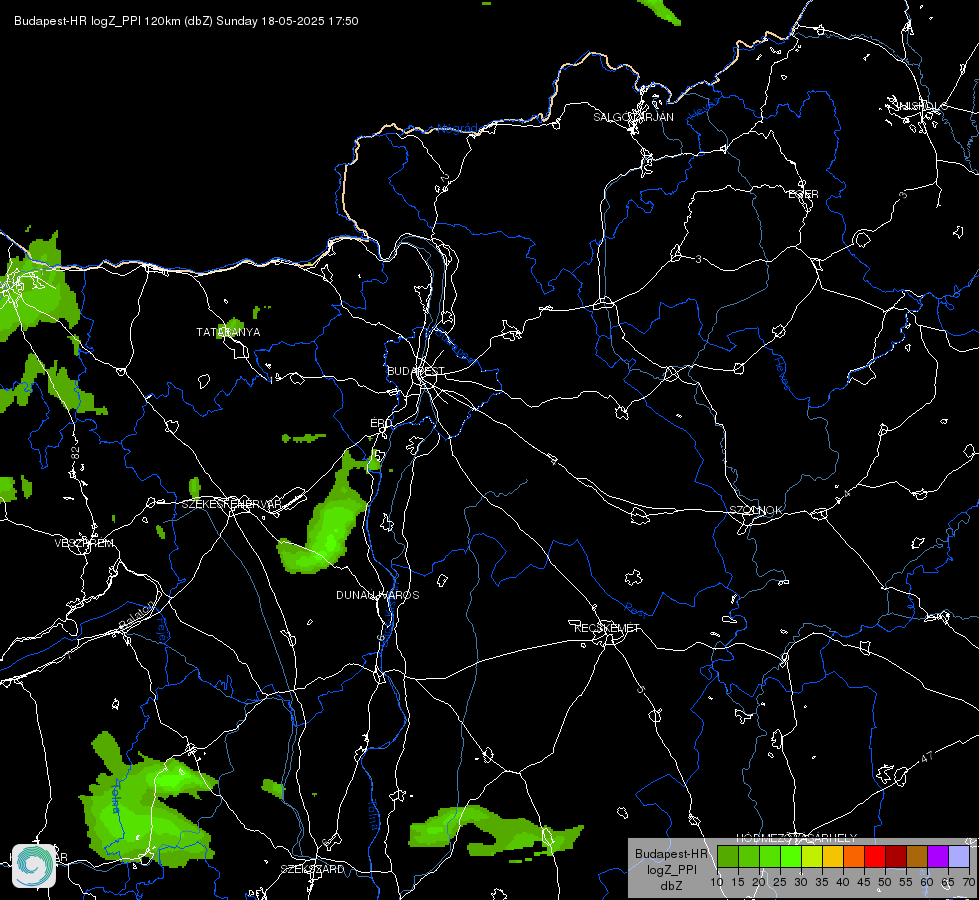Click the HODMEZOVASARHELY city label
This screenshot has width=979, height=900.
797,838
